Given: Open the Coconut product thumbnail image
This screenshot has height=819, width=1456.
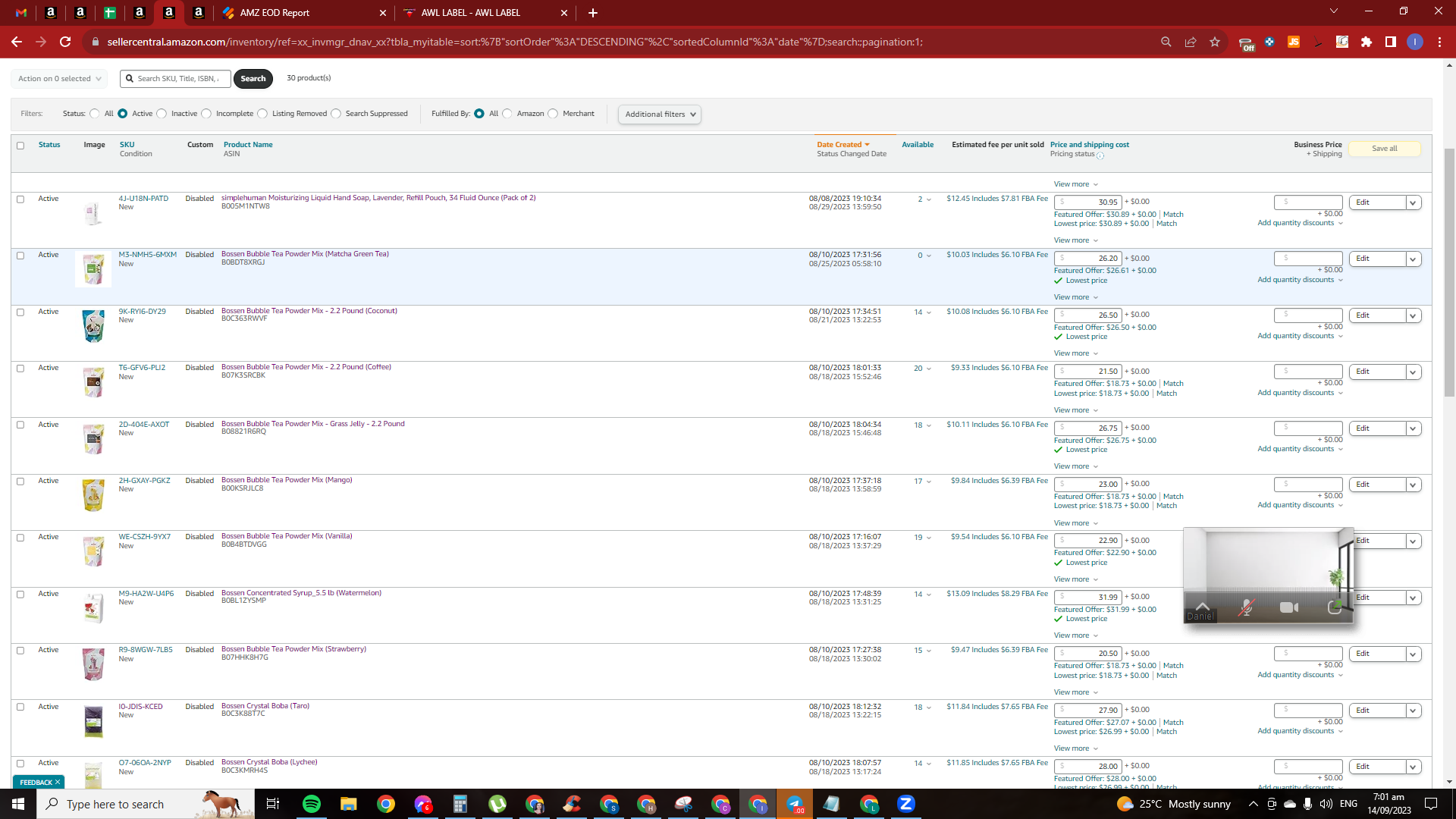Looking at the screenshot, I should point(93,326).
